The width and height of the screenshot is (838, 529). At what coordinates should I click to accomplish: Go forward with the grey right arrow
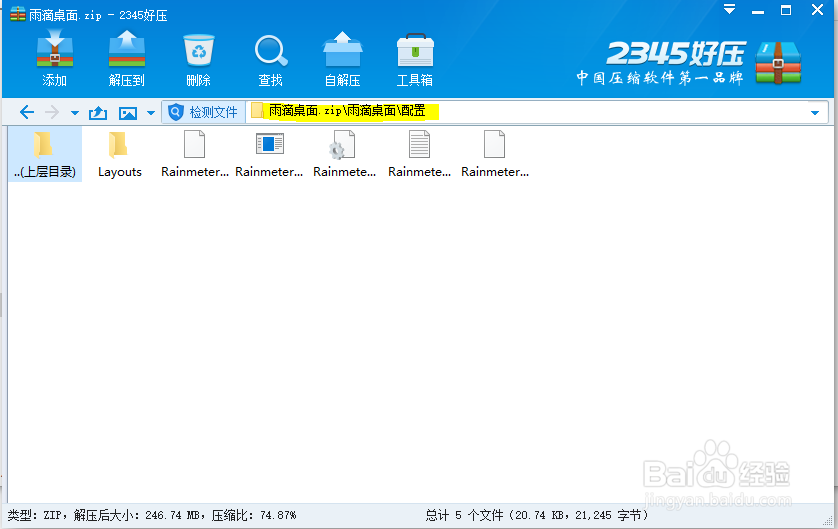pos(52,112)
